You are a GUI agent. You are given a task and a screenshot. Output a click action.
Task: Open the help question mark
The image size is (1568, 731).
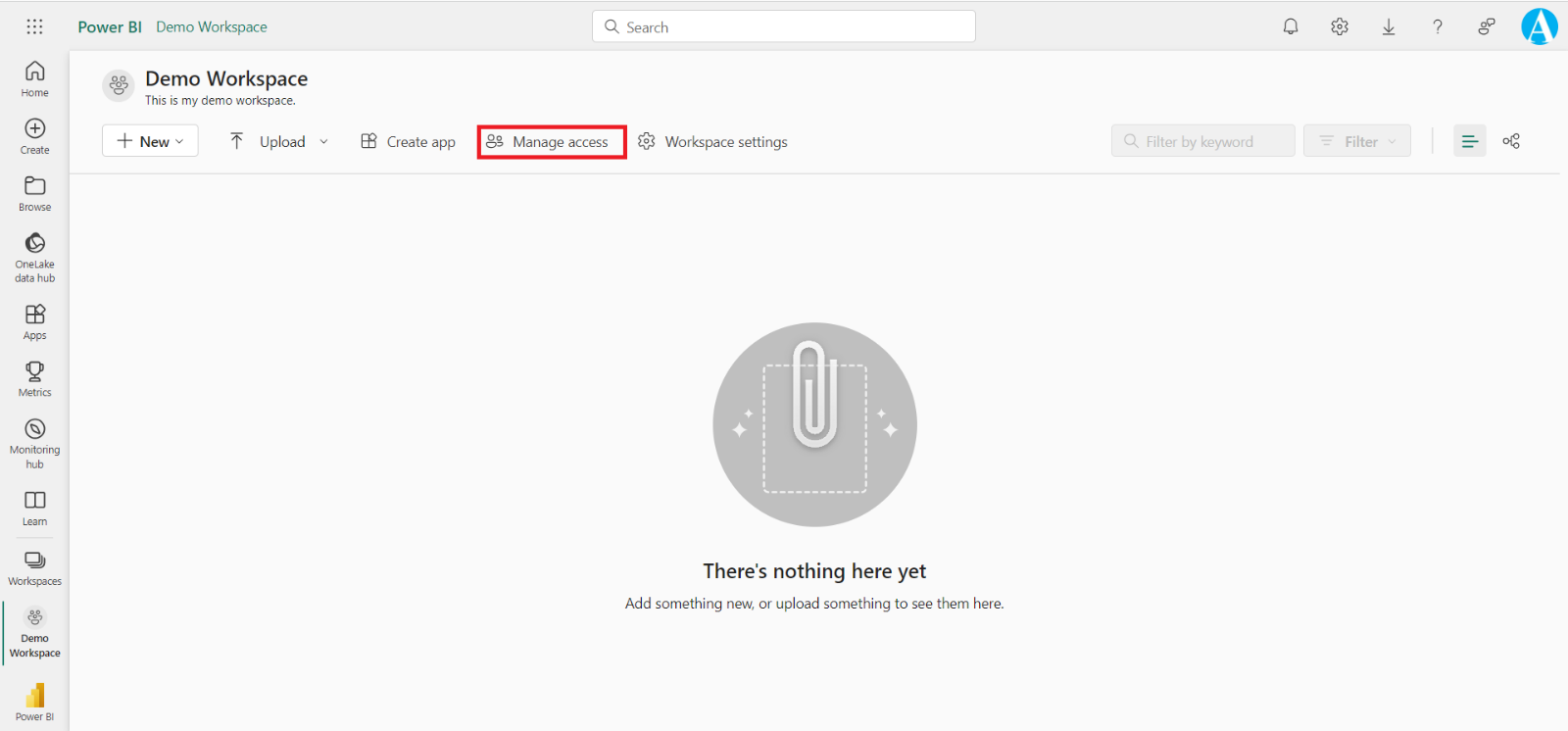click(x=1438, y=26)
